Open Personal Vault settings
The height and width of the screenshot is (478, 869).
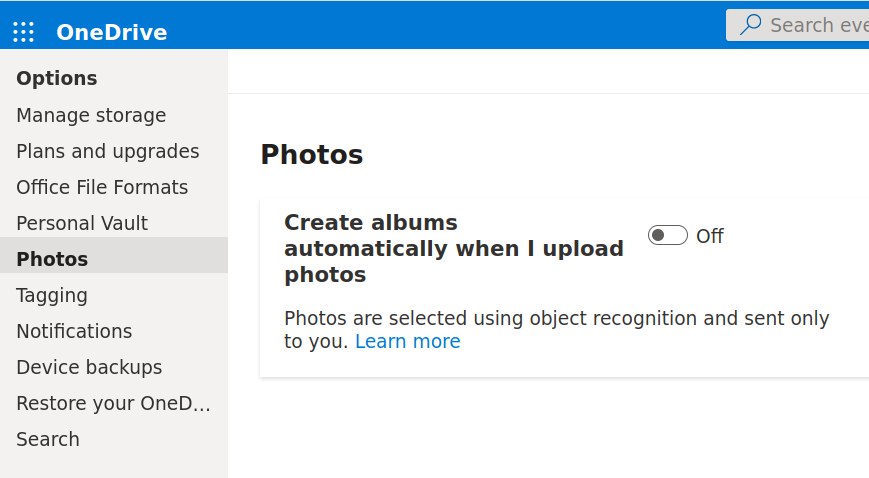coord(82,224)
